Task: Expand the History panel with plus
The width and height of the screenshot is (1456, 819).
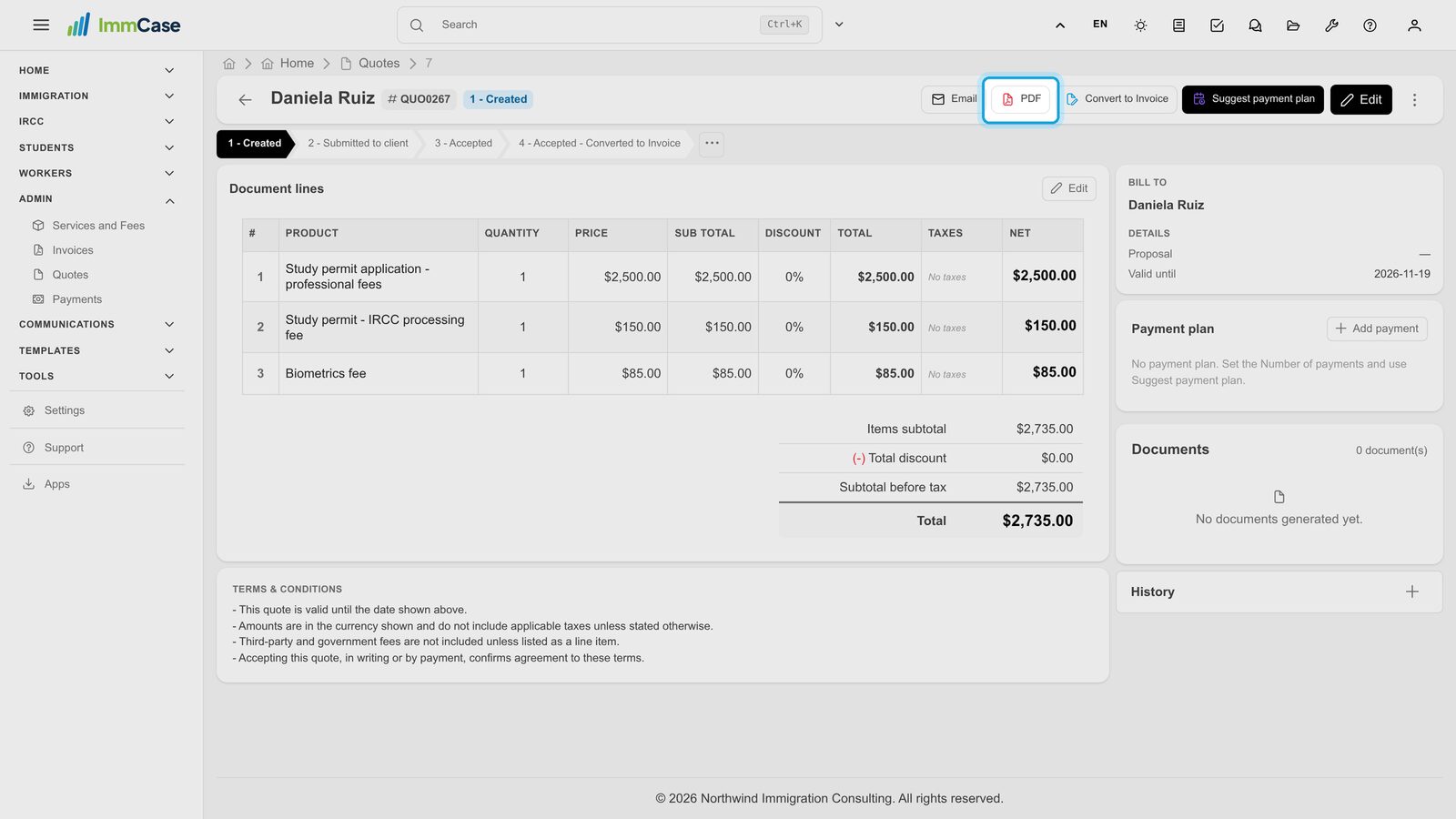Action: (x=1412, y=591)
